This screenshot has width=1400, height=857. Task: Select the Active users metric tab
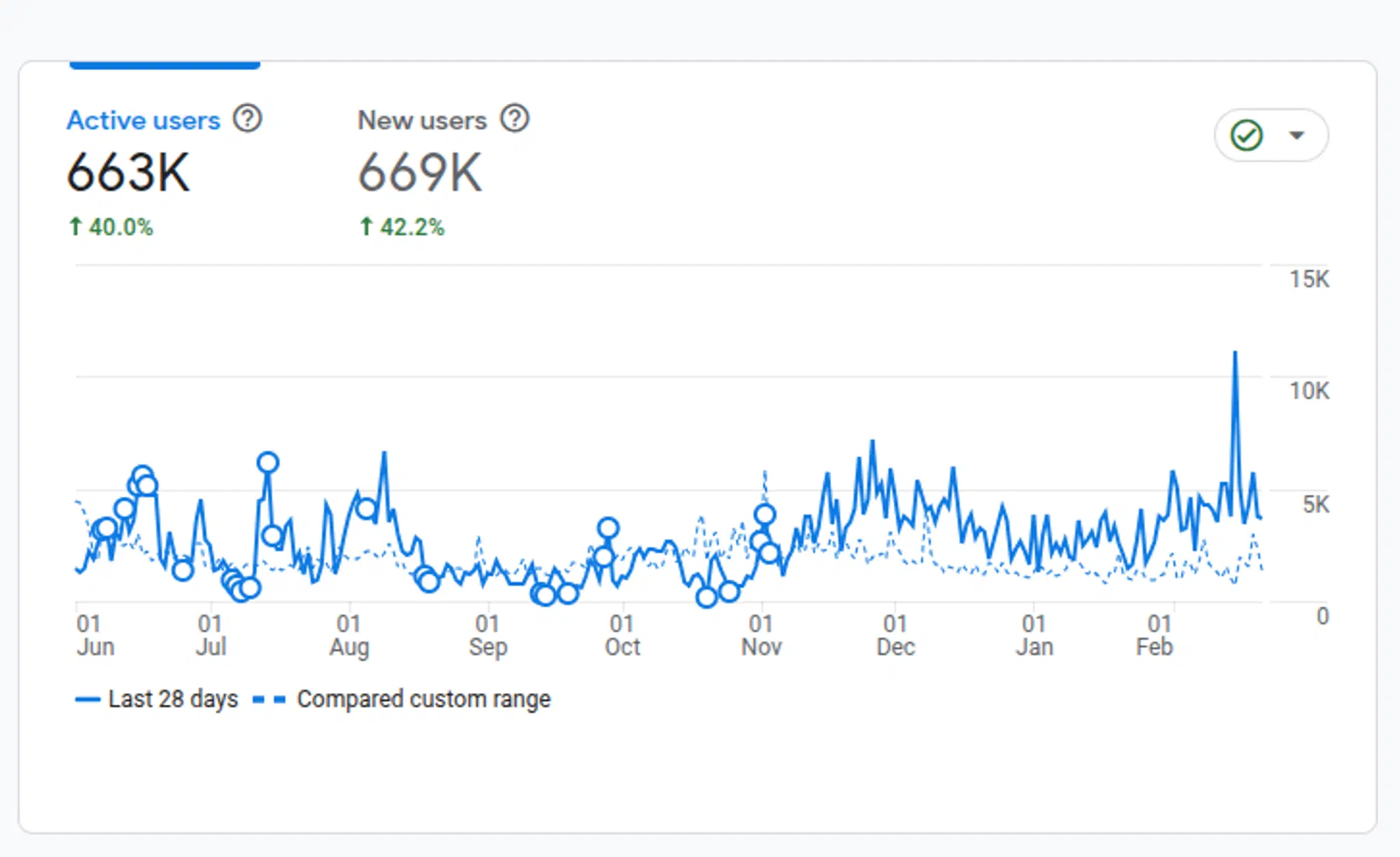pos(144,120)
